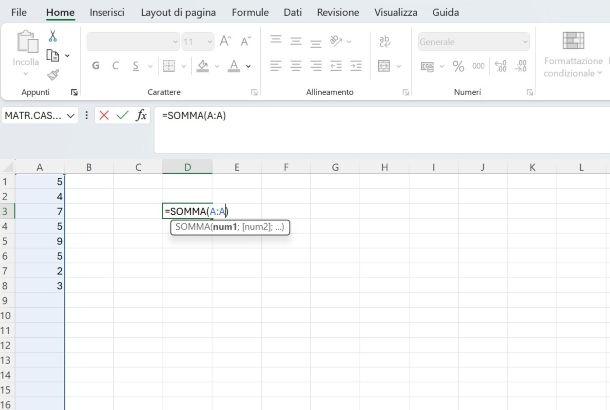Open the Insert Function fx dialog

(x=141, y=115)
